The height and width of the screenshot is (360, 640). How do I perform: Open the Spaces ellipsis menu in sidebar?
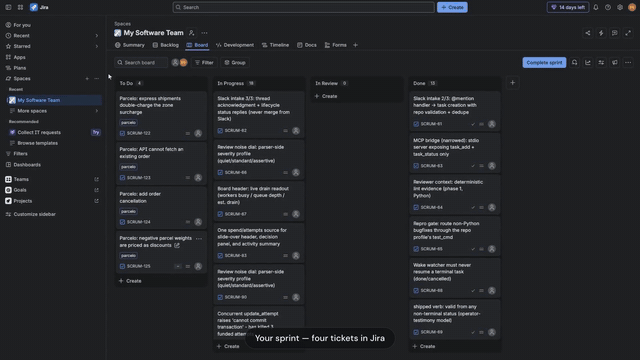(97, 78)
